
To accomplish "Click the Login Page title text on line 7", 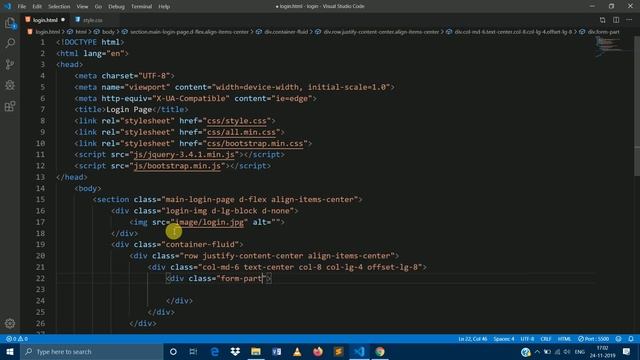I will [129, 109].
